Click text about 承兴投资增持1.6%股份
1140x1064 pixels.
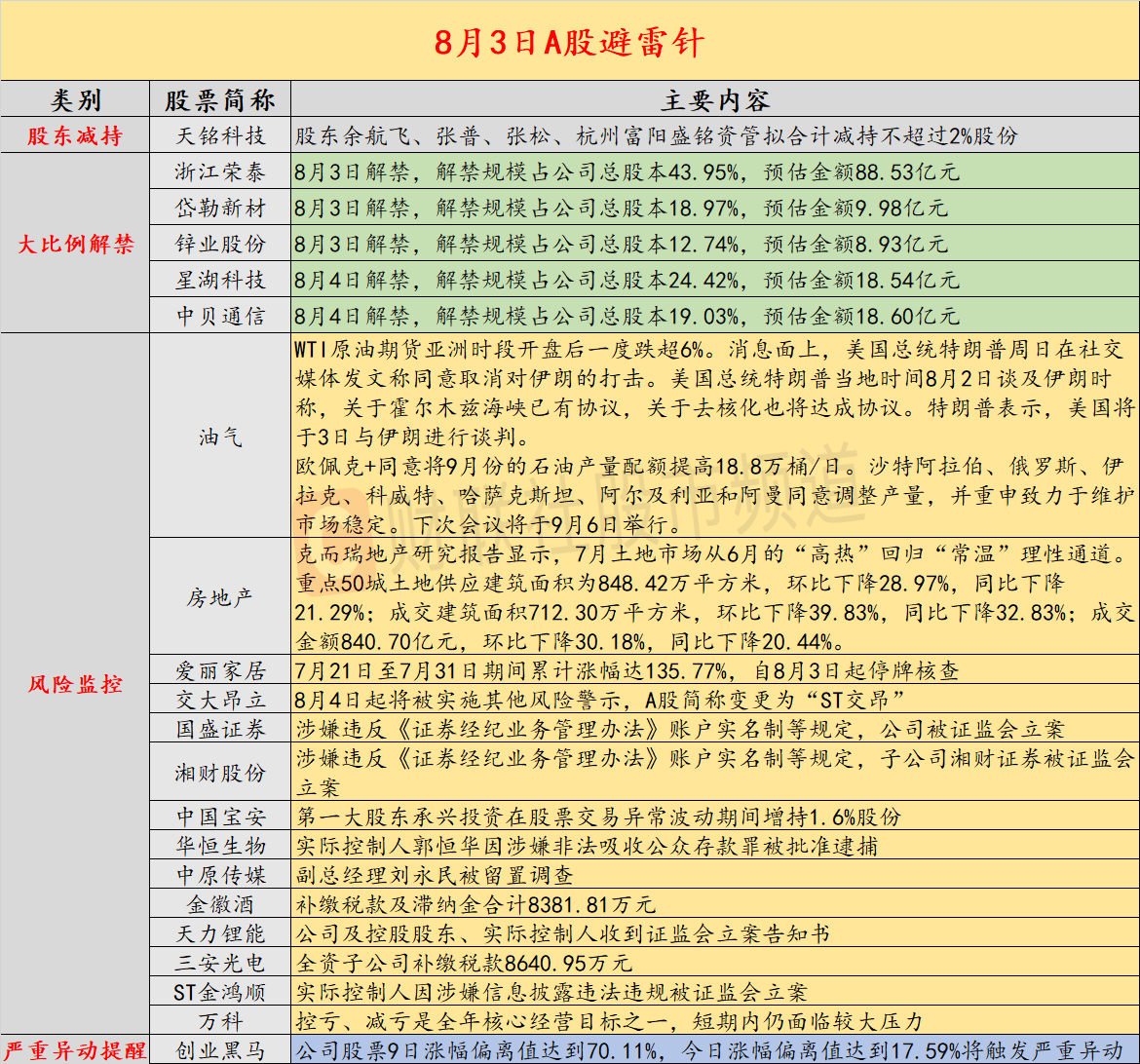pos(598,816)
